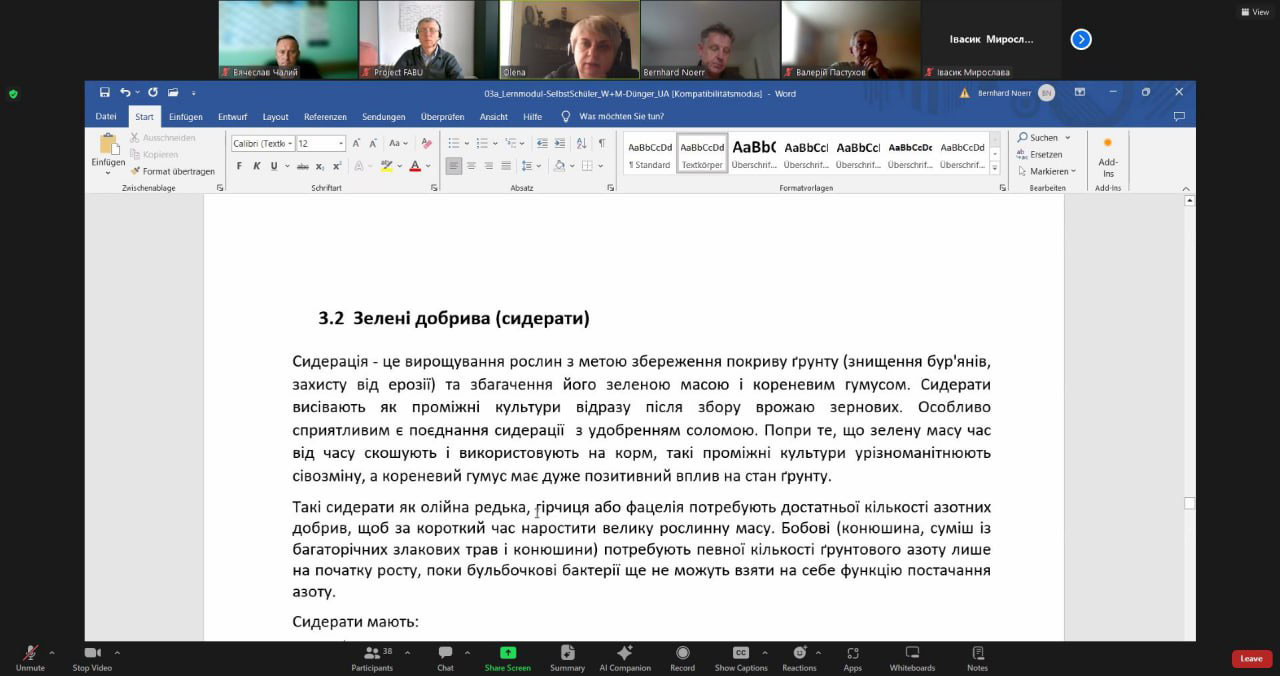Apply superscript x² formatting
The image size is (1280, 676).
coord(336,166)
